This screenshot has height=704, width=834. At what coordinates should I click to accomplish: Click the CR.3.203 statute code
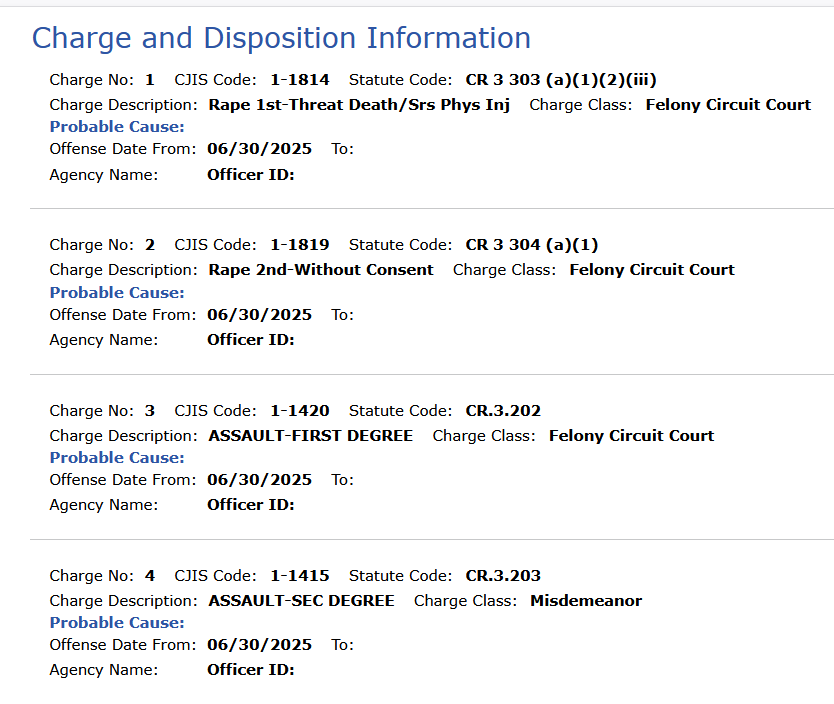pos(503,575)
